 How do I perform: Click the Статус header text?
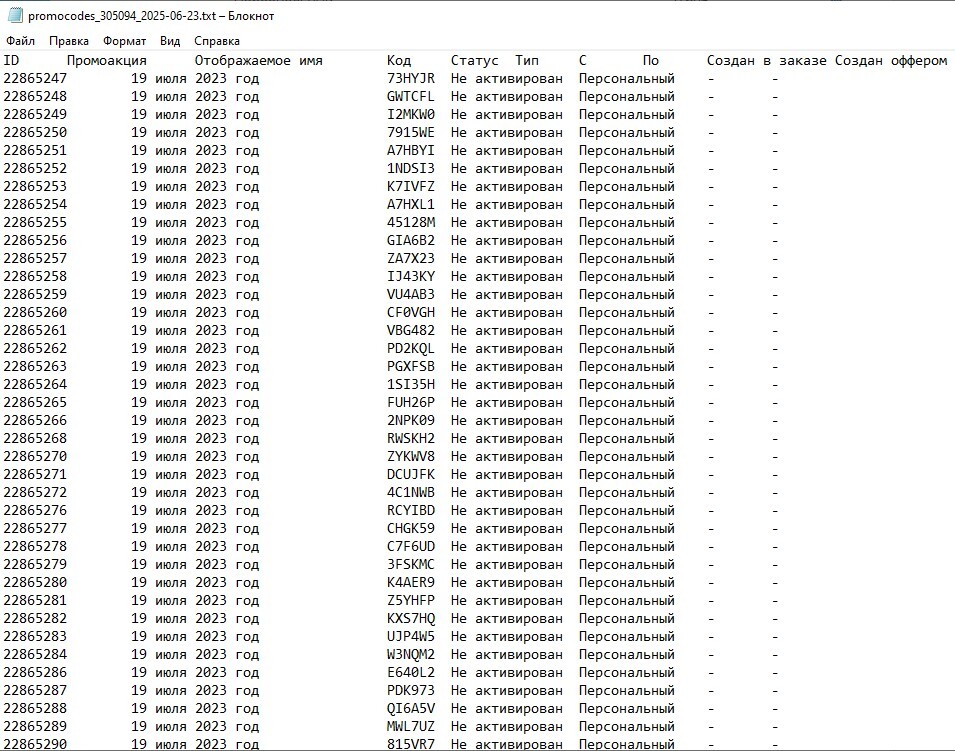click(x=474, y=61)
